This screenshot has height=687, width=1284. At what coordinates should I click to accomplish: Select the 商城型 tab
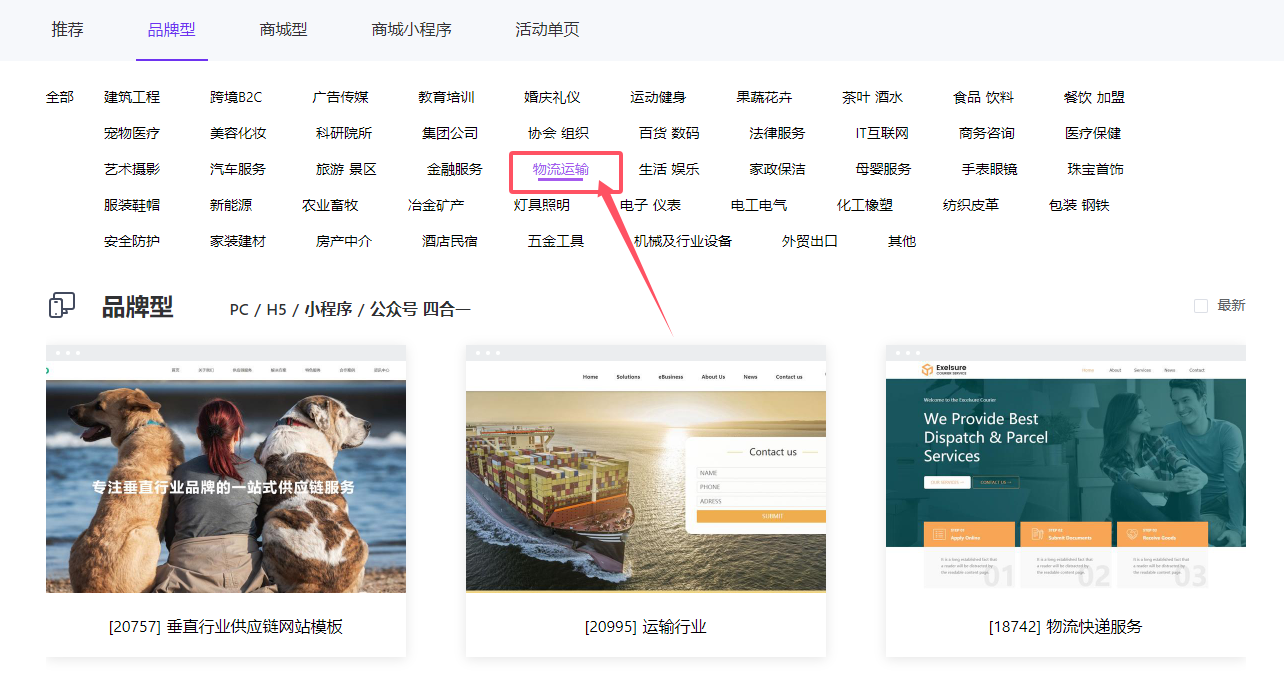[284, 30]
